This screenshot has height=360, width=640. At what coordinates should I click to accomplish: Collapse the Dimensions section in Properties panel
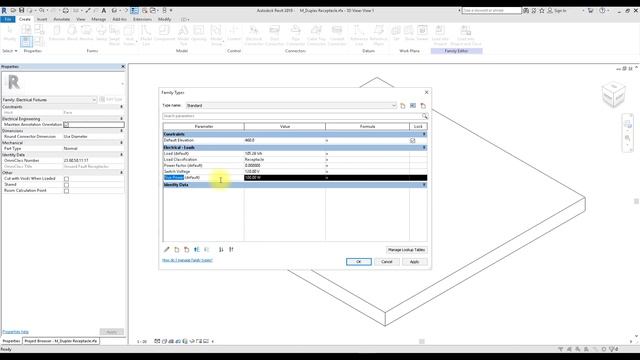point(122,131)
